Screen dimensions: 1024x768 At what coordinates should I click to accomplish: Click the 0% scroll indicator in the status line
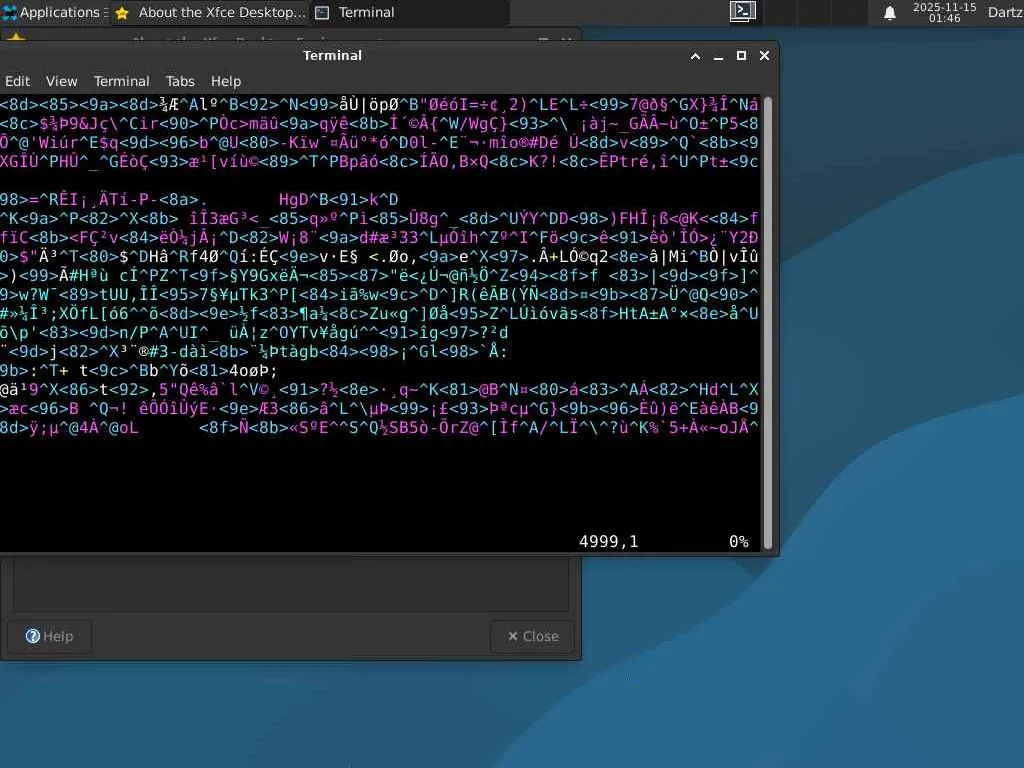coord(739,541)
